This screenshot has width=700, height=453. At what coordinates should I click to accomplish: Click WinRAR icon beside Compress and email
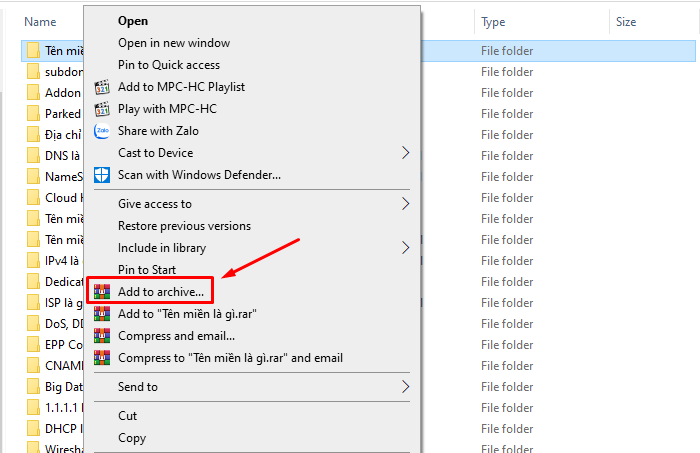(102, 336)
